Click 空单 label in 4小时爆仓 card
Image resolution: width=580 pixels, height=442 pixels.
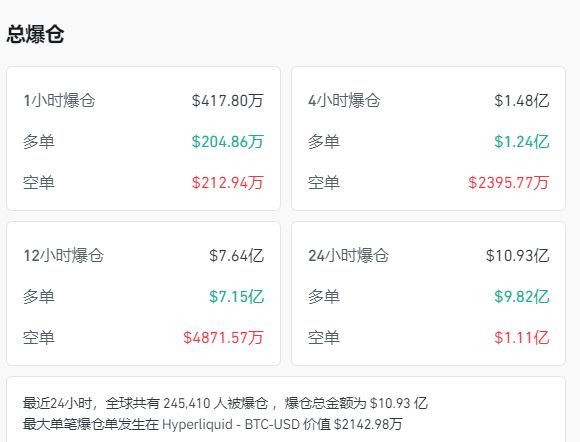[324, 183]
